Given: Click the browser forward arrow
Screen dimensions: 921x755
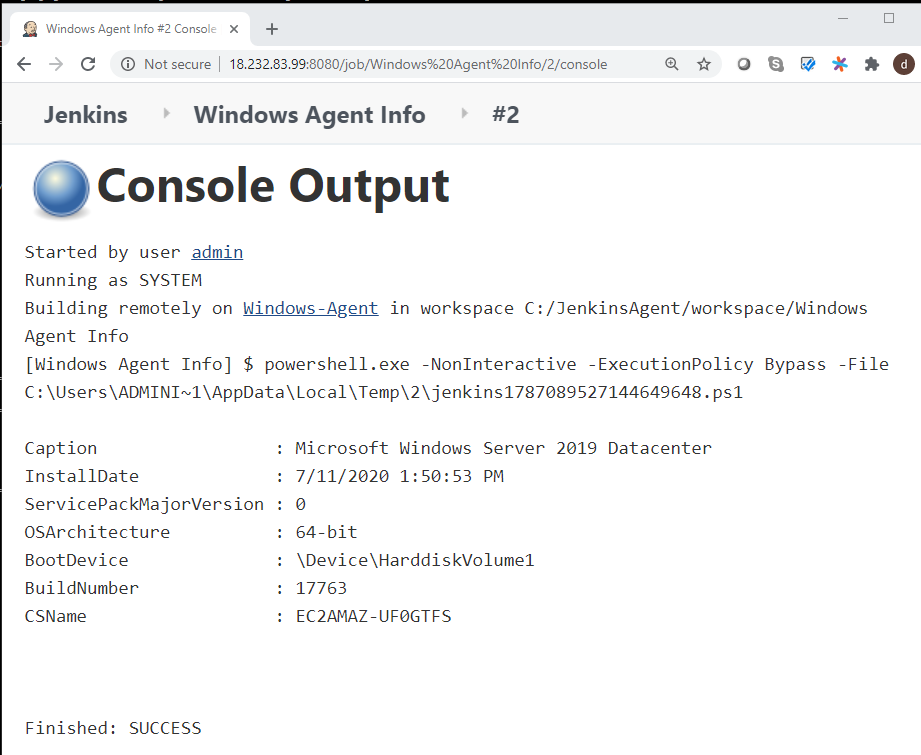Looking at the screenshot, I should point(56,64).
